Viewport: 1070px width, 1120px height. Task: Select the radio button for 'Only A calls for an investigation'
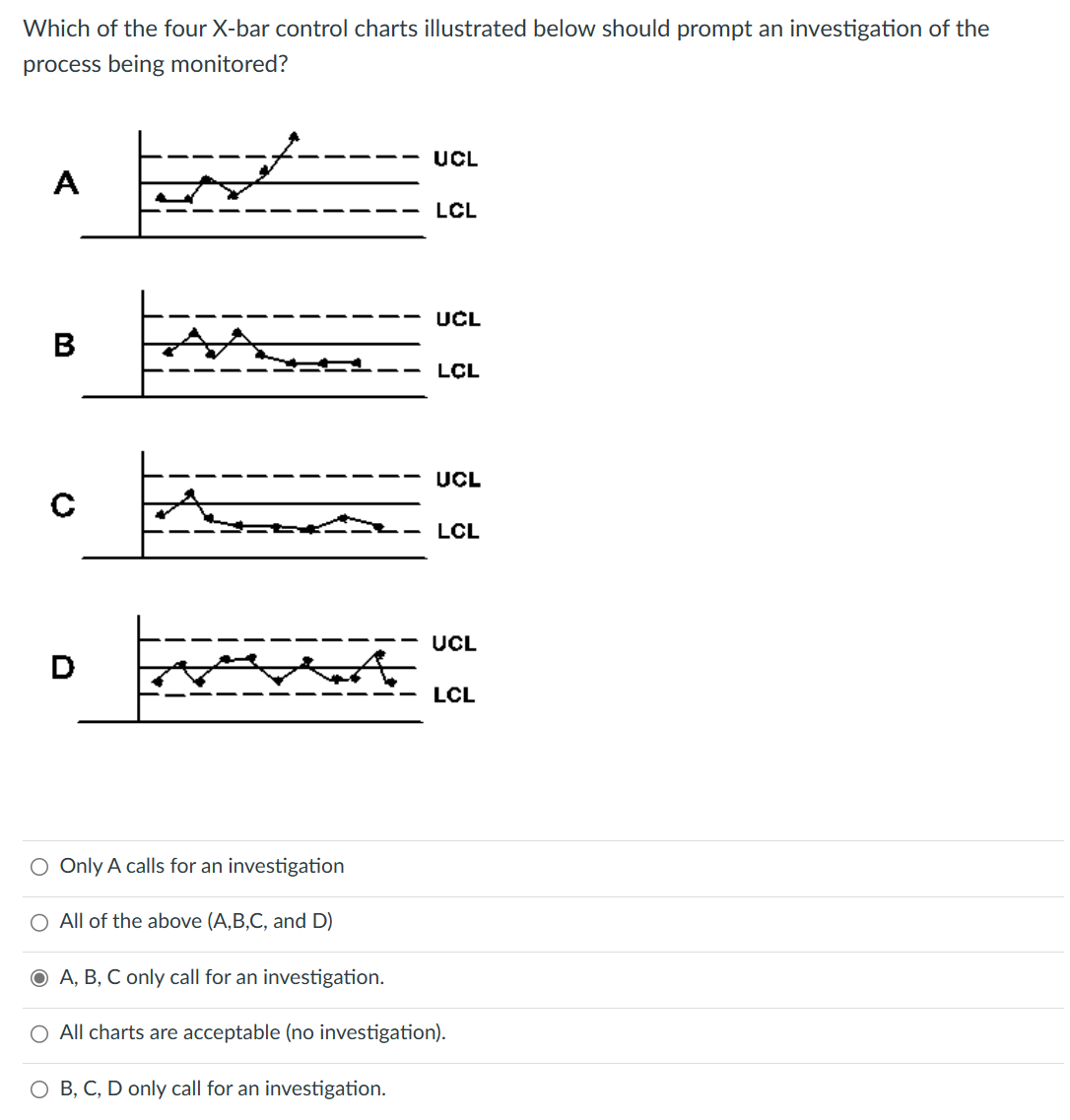39,866
